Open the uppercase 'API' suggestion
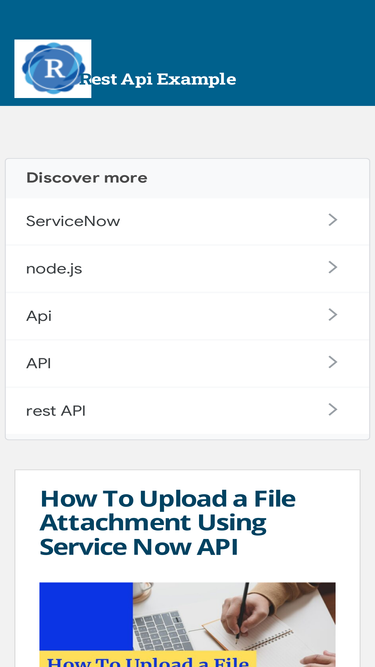 point(188,363)
